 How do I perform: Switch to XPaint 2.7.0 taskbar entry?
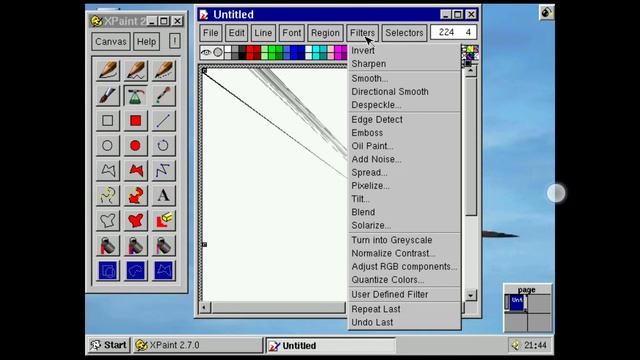(198, 345)
